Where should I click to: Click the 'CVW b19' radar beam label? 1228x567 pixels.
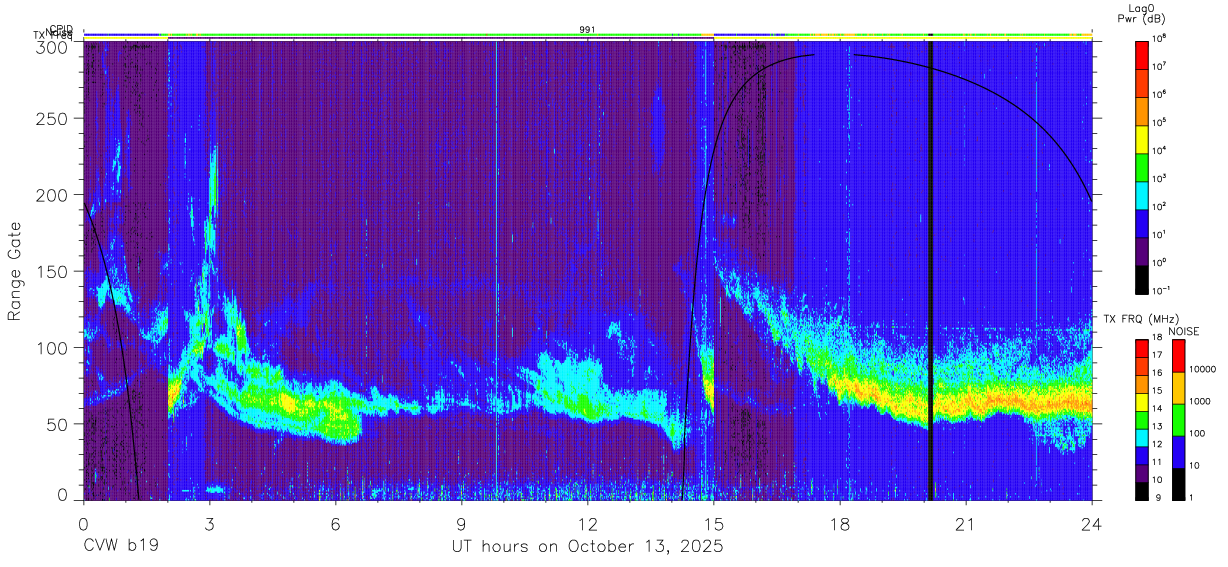click(x=120, y=547)
